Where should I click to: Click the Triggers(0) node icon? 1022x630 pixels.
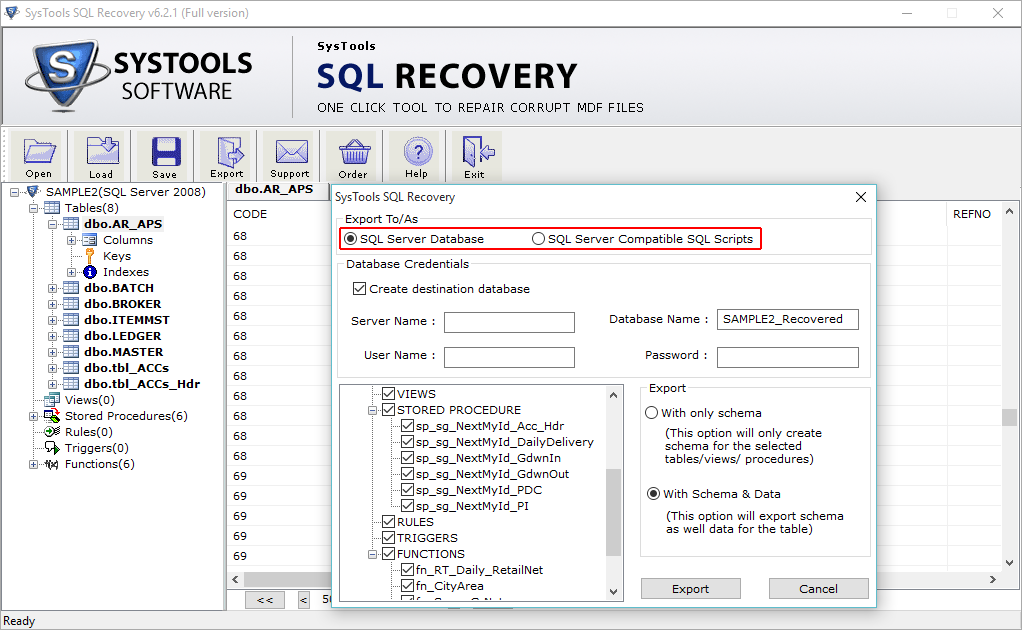[51, 448]
